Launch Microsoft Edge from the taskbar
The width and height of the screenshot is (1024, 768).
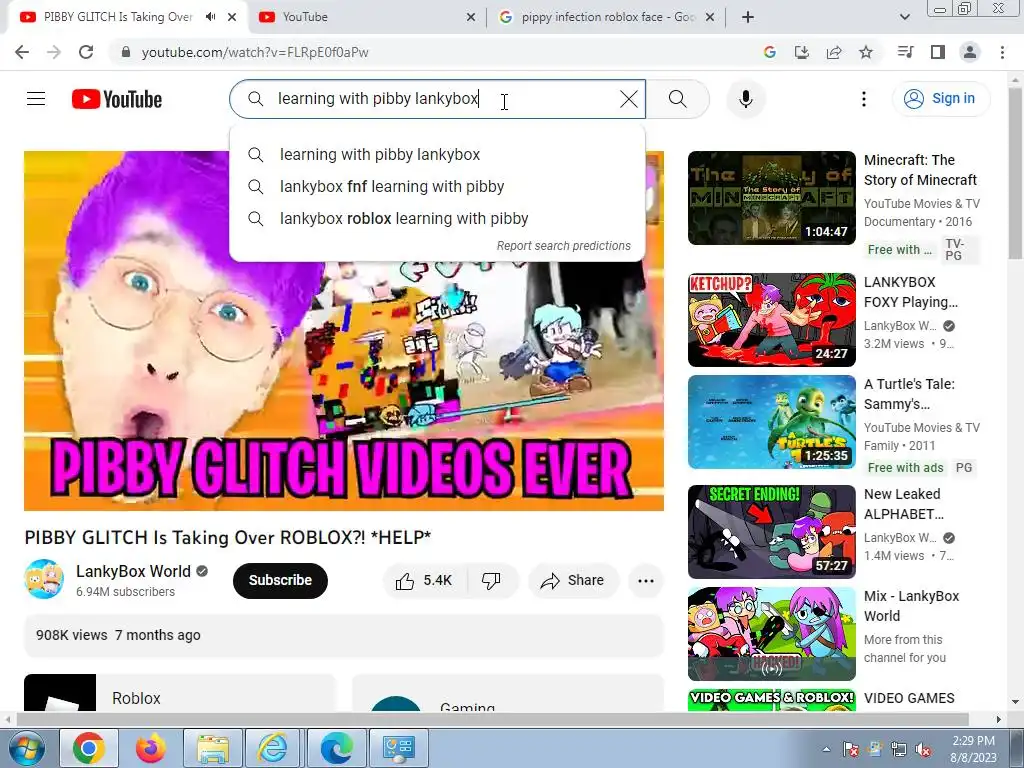coord(337,748)
